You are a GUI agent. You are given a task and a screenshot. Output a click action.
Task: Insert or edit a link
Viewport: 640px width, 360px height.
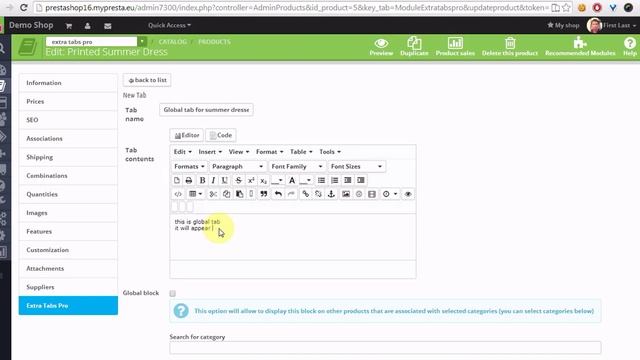click(x=305, y=194)
